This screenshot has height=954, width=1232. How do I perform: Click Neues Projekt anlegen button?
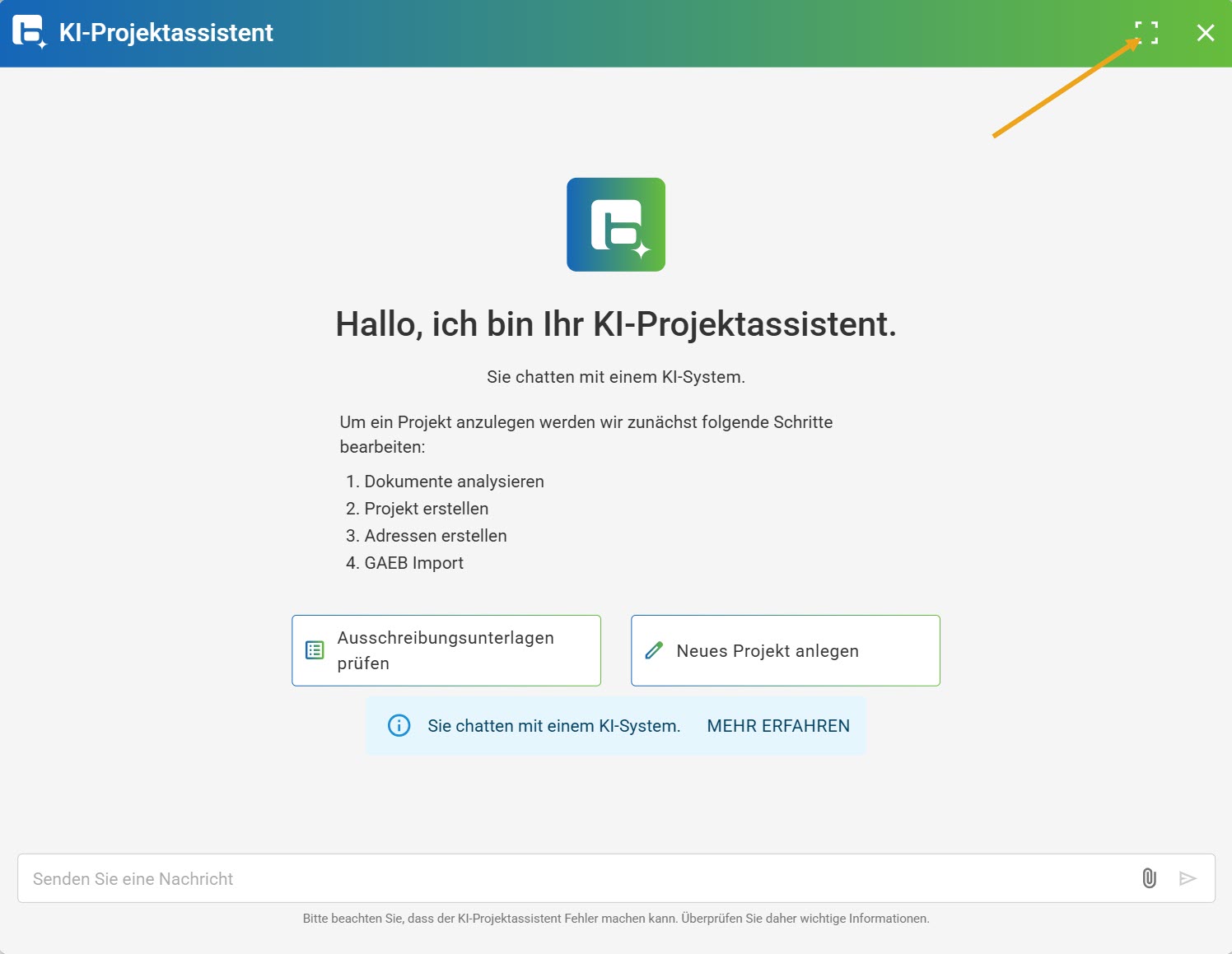786,650
